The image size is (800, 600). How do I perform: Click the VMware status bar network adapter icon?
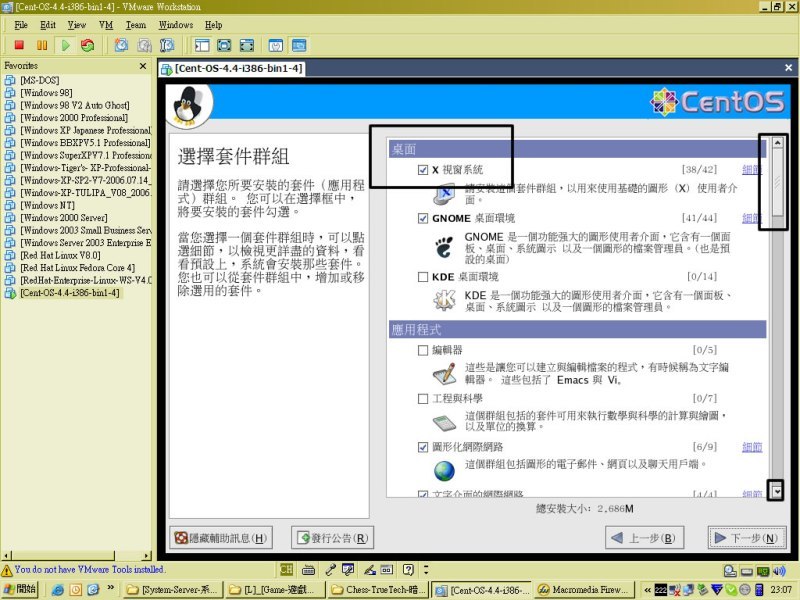click(763, 571)
